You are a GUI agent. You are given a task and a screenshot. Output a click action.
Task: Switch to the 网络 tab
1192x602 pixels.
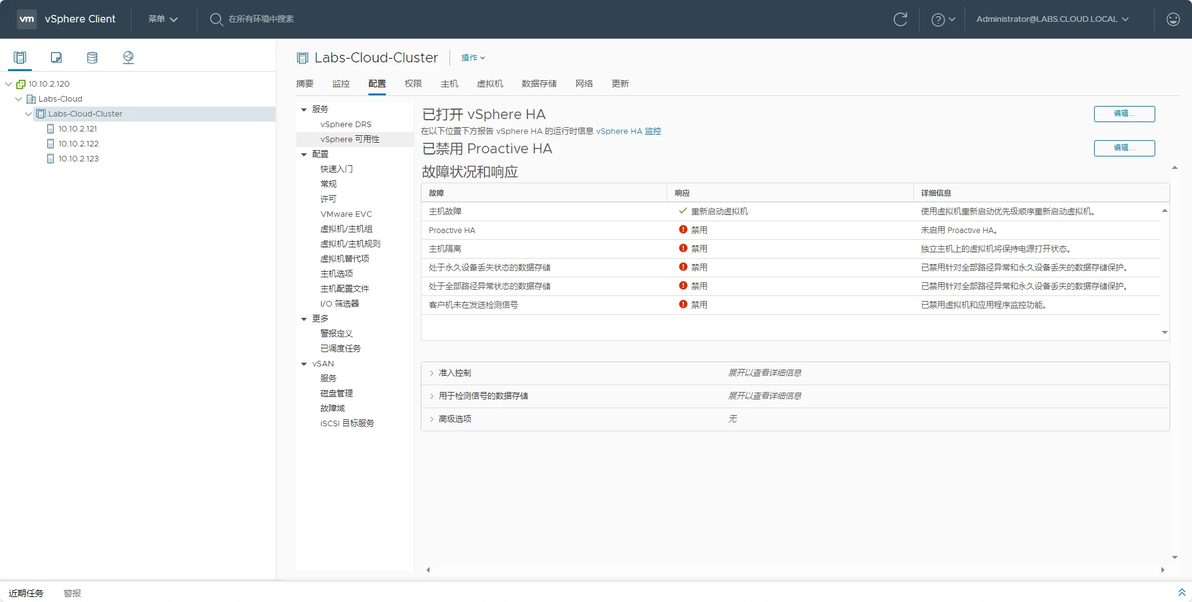[x=584, y=84]
